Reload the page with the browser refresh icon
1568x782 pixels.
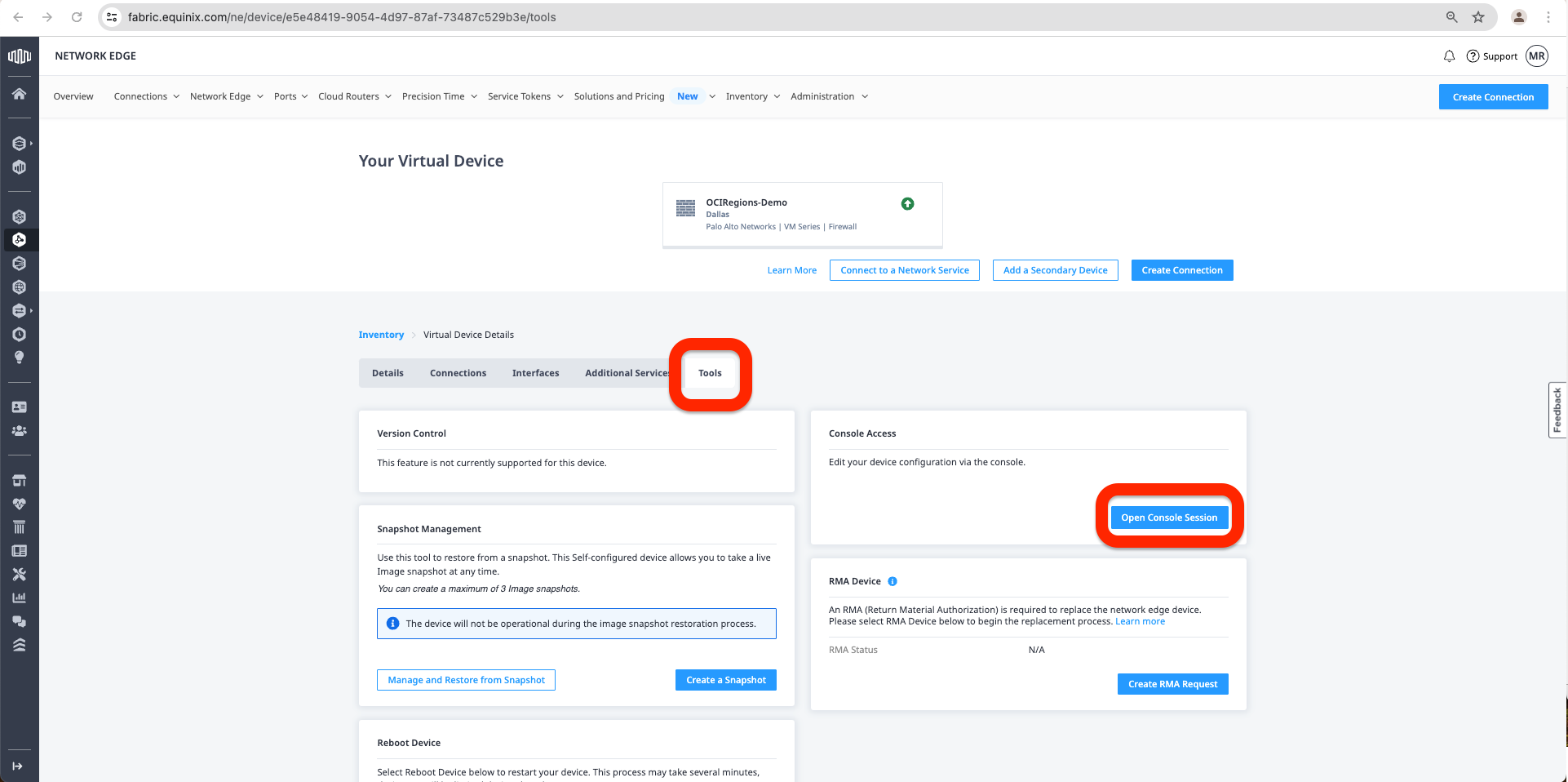77,17
